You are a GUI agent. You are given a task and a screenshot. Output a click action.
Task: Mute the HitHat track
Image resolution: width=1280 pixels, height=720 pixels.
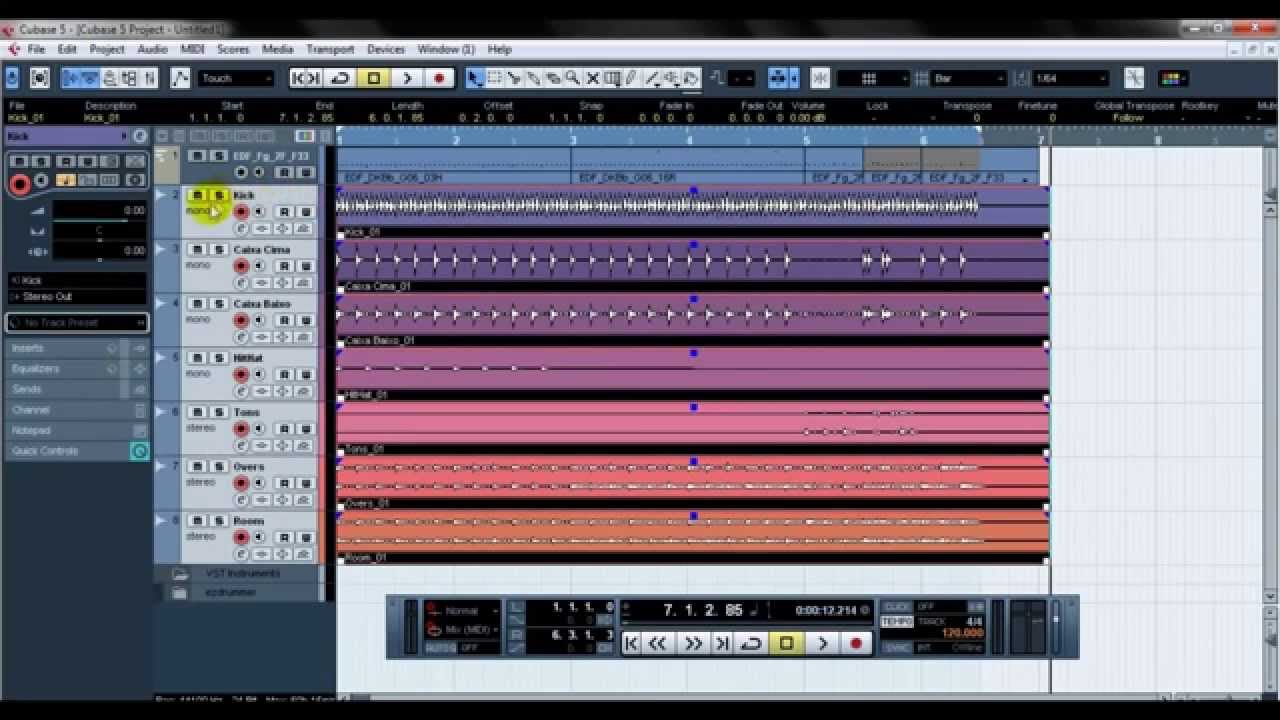click(x=197, y=358)
